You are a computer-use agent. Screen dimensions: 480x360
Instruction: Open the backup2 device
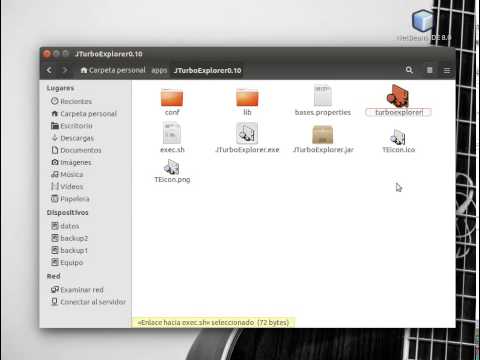pyautogui.click(x=70, y=238)
